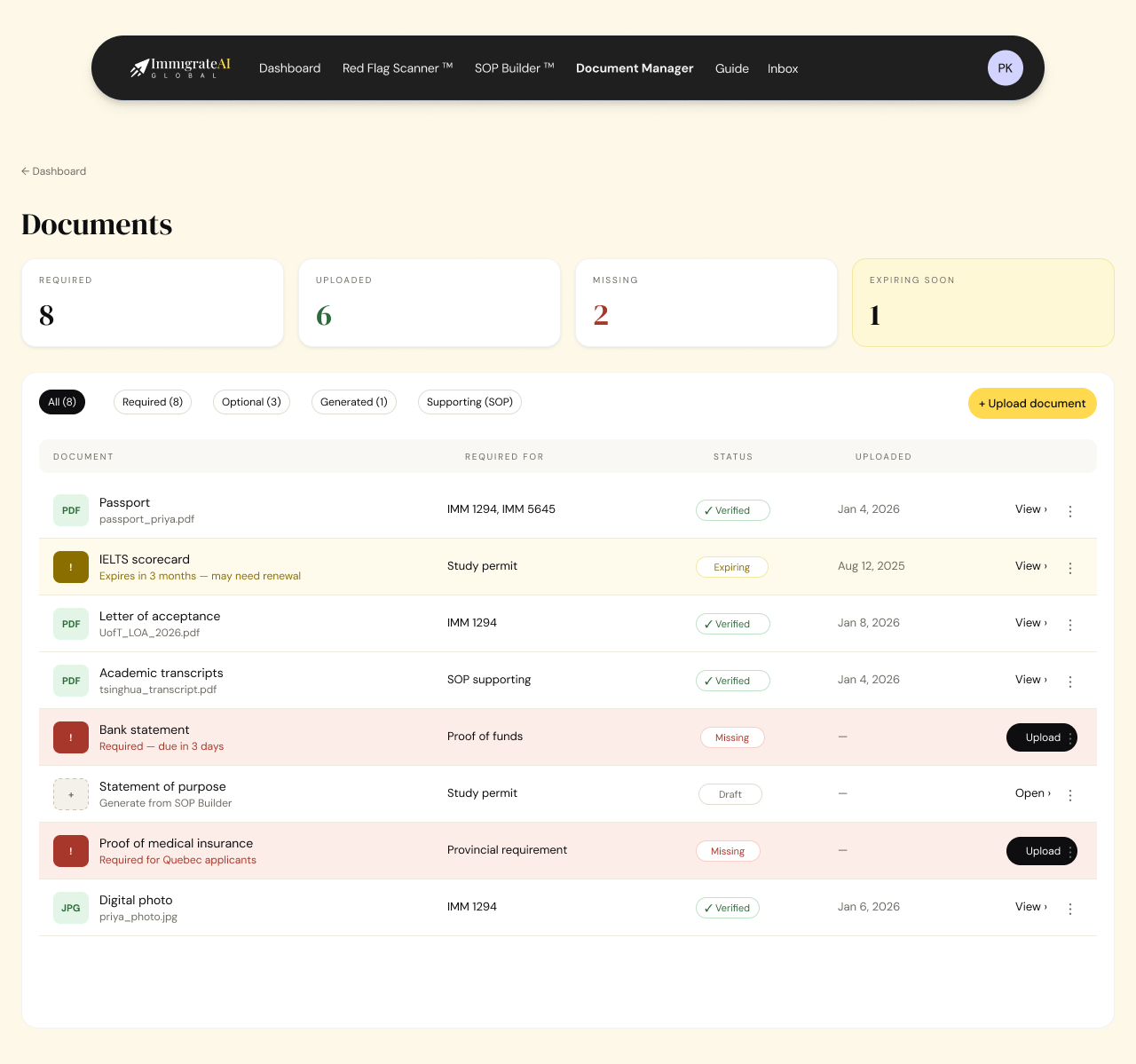The height and width of the screenshot is (1064, 1136).
Task: Click the Expiring Soon summary card
Action: (x=983, y=303)
